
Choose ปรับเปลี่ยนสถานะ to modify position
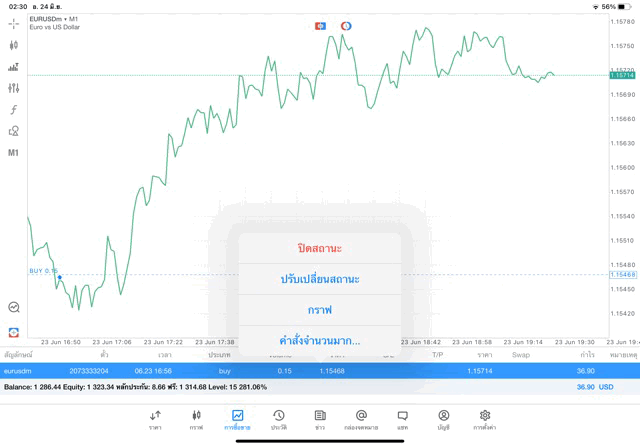pos(320,279)
